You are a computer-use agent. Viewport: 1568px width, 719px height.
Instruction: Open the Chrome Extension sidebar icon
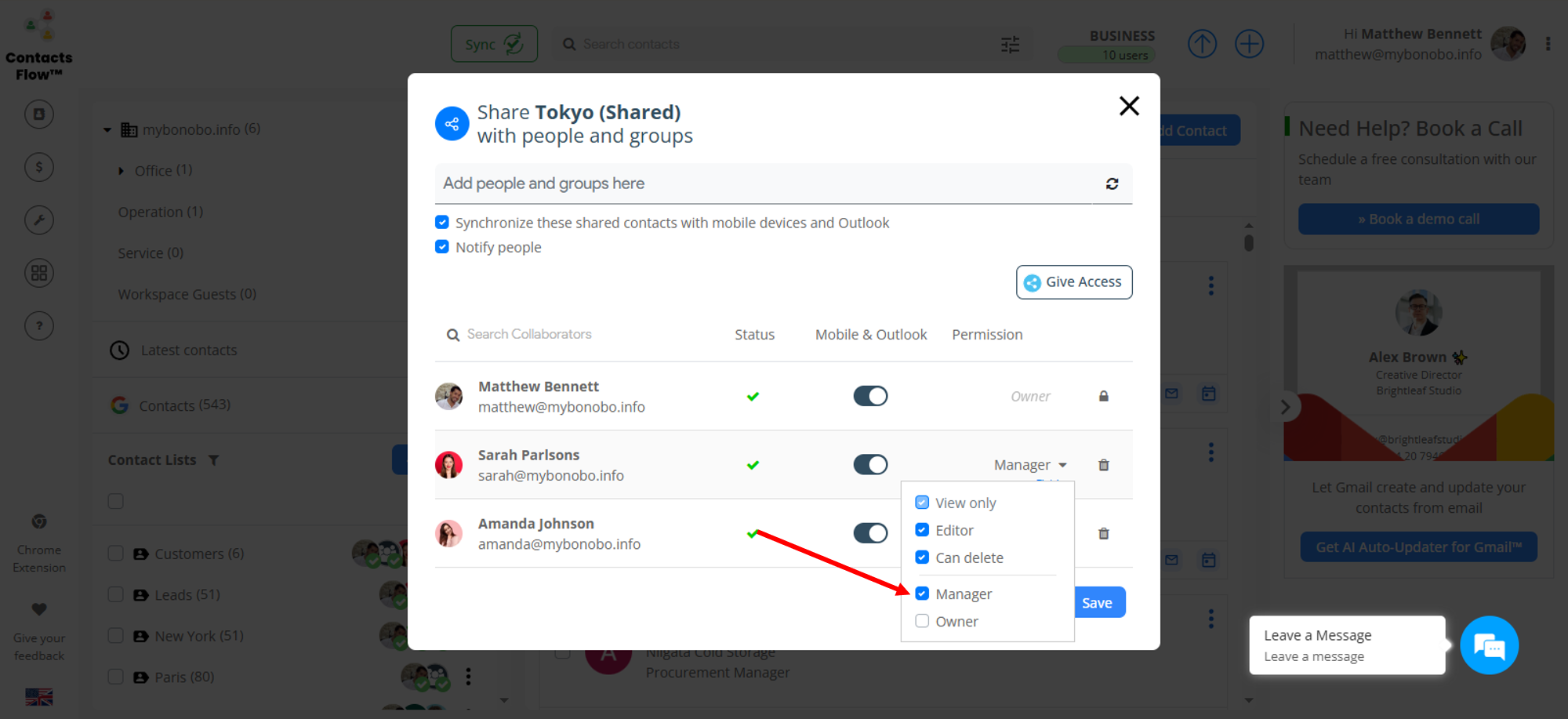[x=39, y=522]
